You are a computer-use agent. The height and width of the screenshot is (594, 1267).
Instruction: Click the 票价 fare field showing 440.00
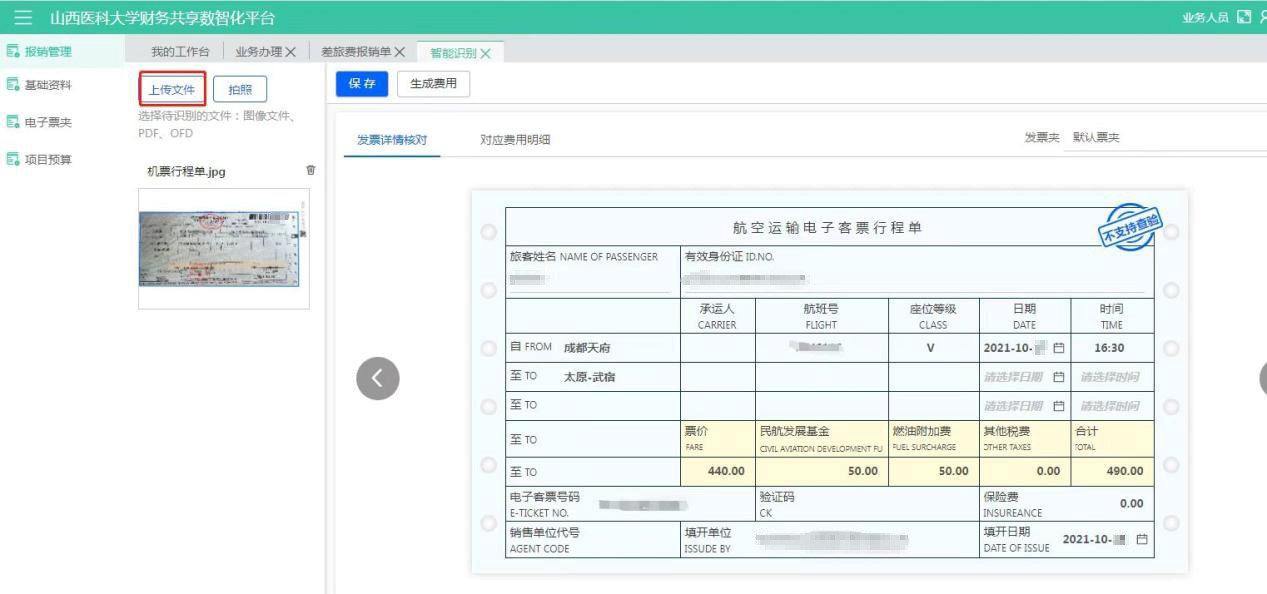pyautogui.click(x=718, y=470)
